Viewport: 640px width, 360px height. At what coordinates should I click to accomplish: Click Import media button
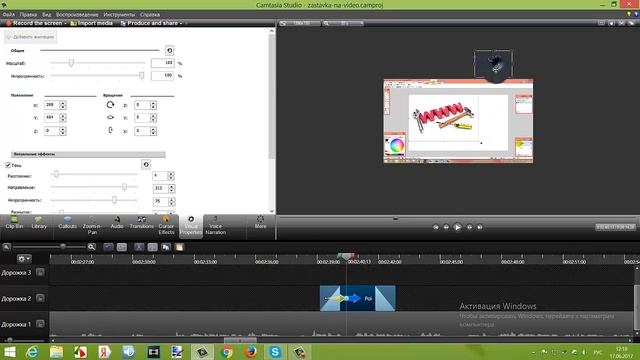coord(91,23)
